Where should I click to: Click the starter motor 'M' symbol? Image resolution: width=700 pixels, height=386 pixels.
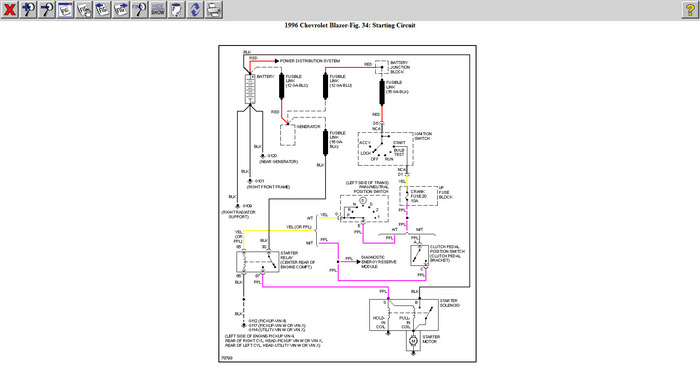pos(413,341)
